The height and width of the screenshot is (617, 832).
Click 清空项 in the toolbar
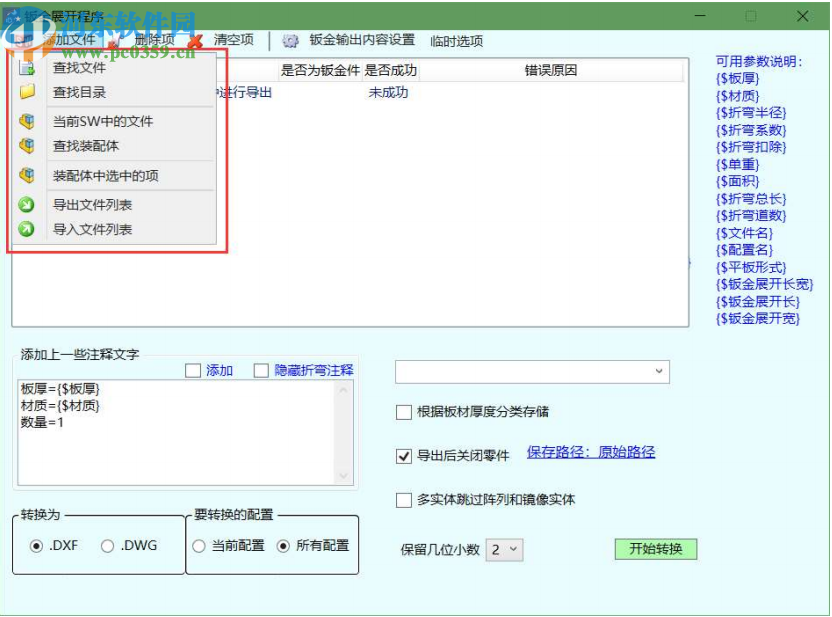[233, 40]
